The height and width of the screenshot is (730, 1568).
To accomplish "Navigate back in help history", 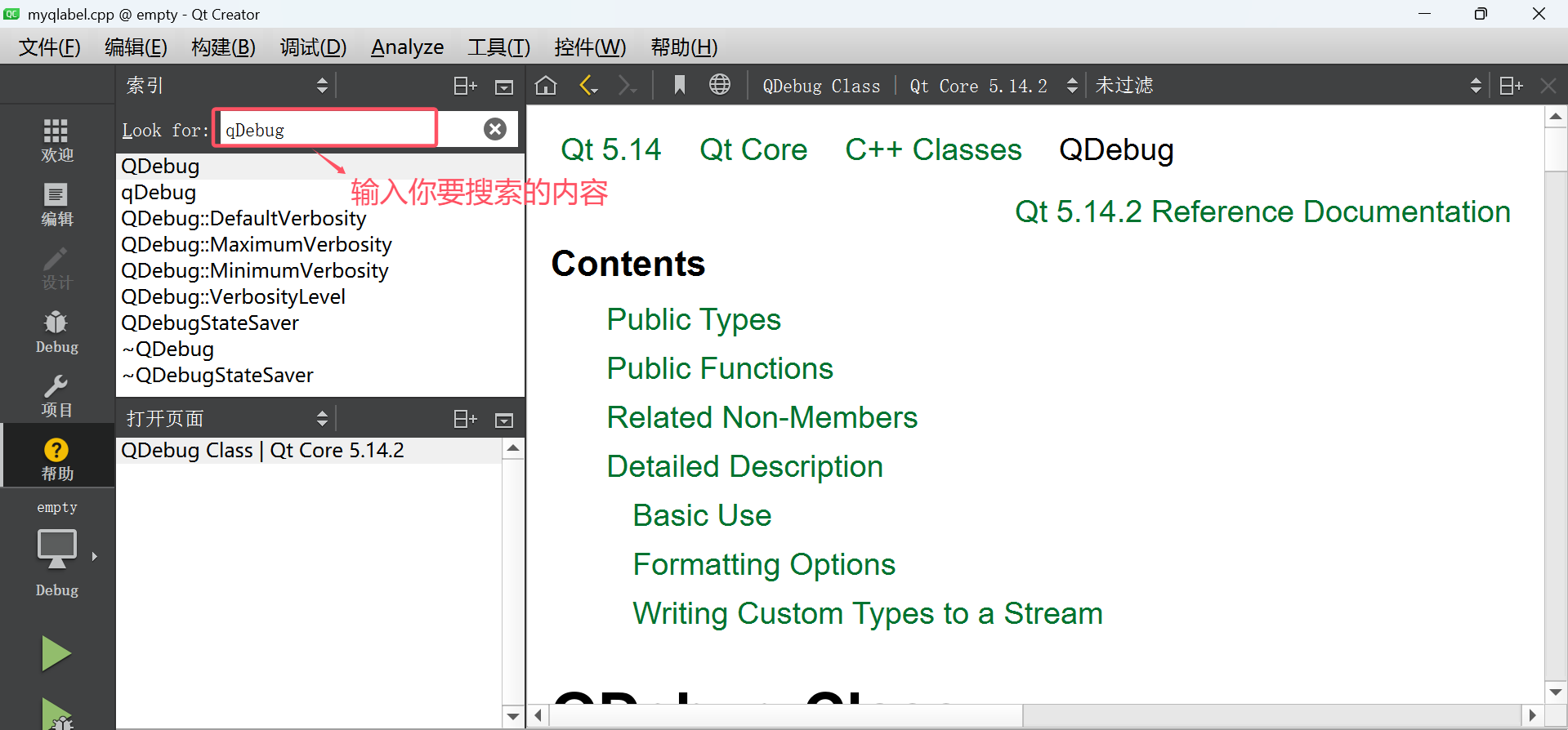I will click(x=588, y=85).
